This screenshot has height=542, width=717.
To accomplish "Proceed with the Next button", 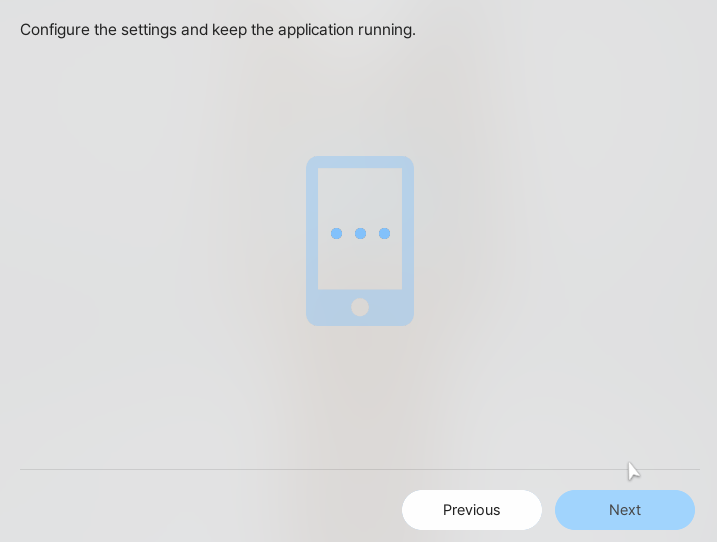I will [x=625, y=510].
